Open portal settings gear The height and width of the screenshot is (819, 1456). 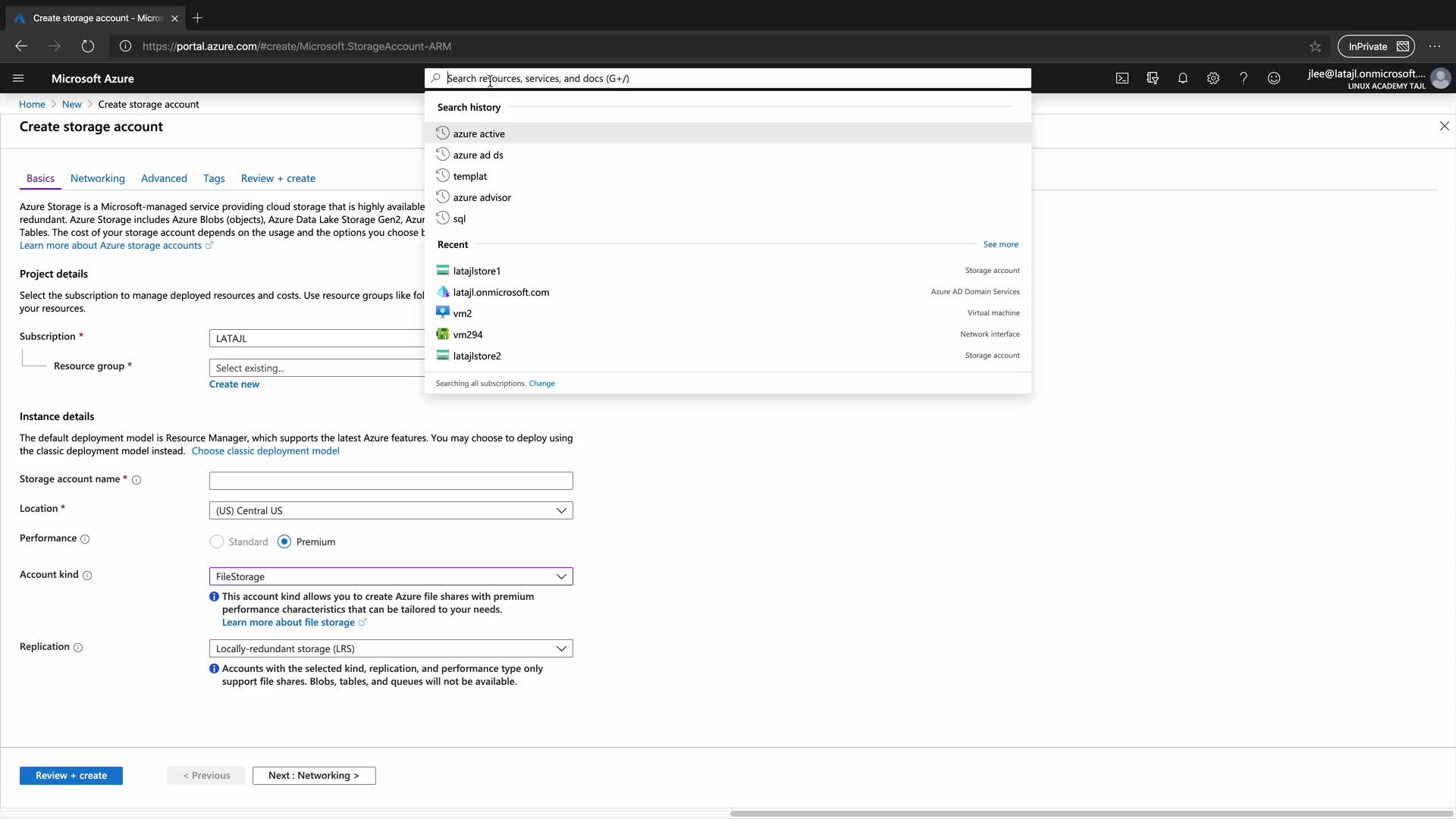coord(1213,78)
